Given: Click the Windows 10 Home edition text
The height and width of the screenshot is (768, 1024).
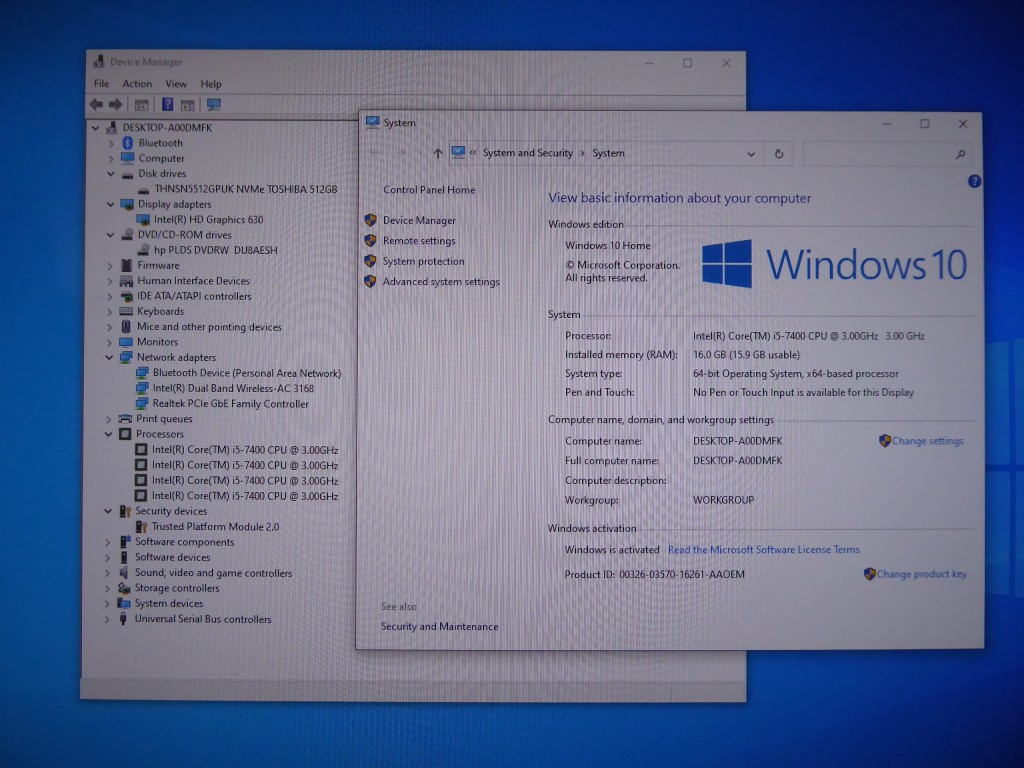Looking at the screenshot, I should point(607,246).
